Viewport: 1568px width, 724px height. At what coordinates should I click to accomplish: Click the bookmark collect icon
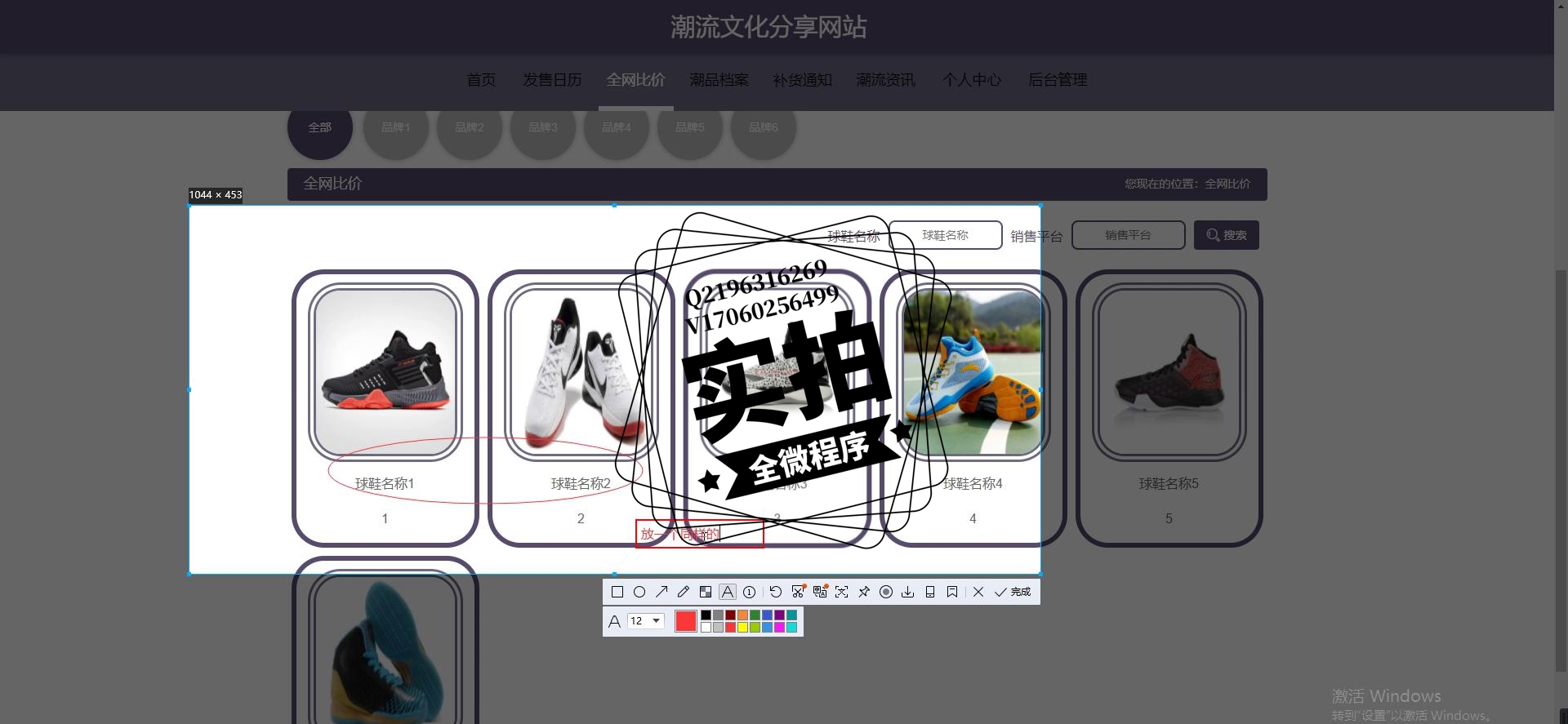[952, 592]
